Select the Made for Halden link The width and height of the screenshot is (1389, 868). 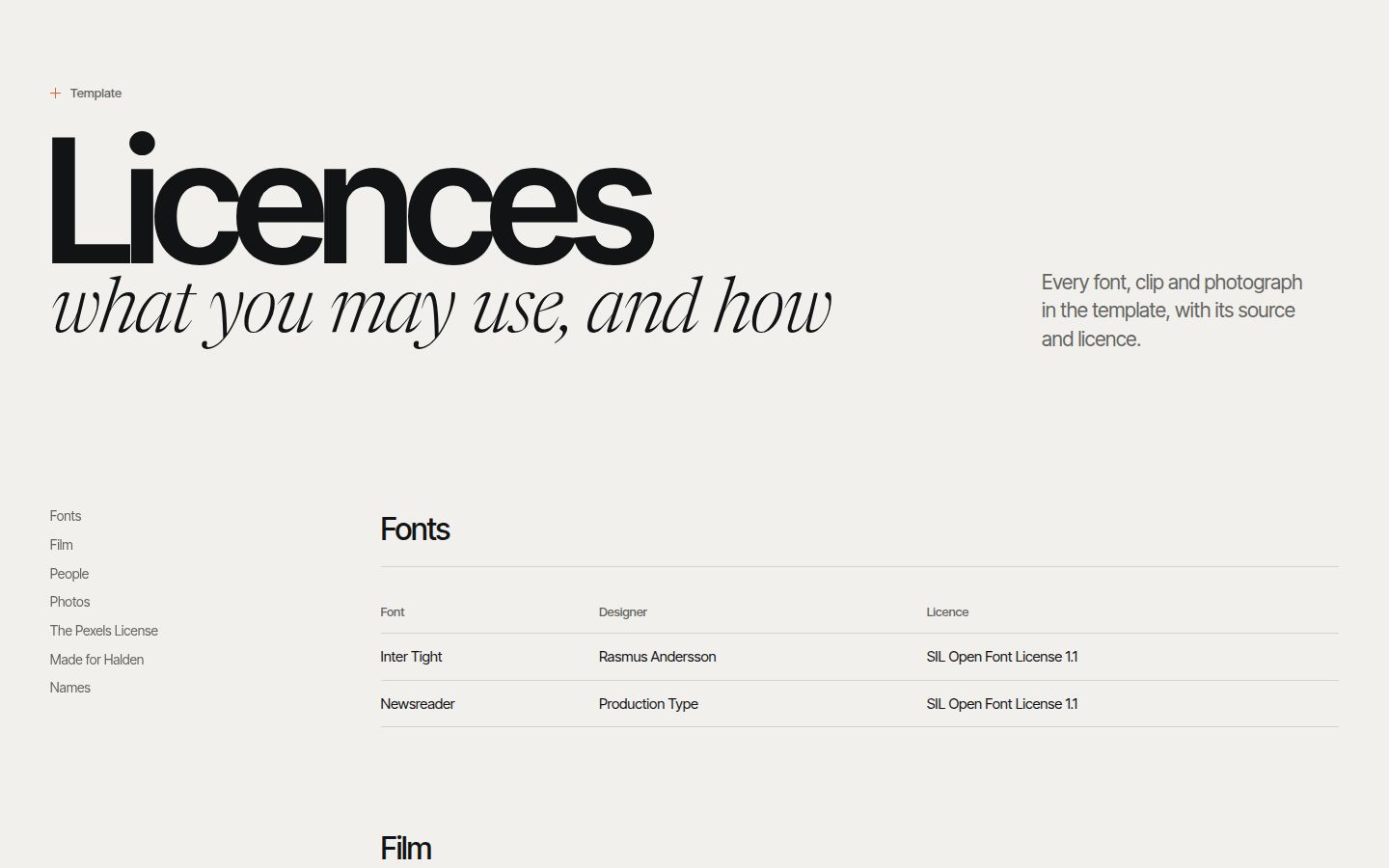click(96, 660)
